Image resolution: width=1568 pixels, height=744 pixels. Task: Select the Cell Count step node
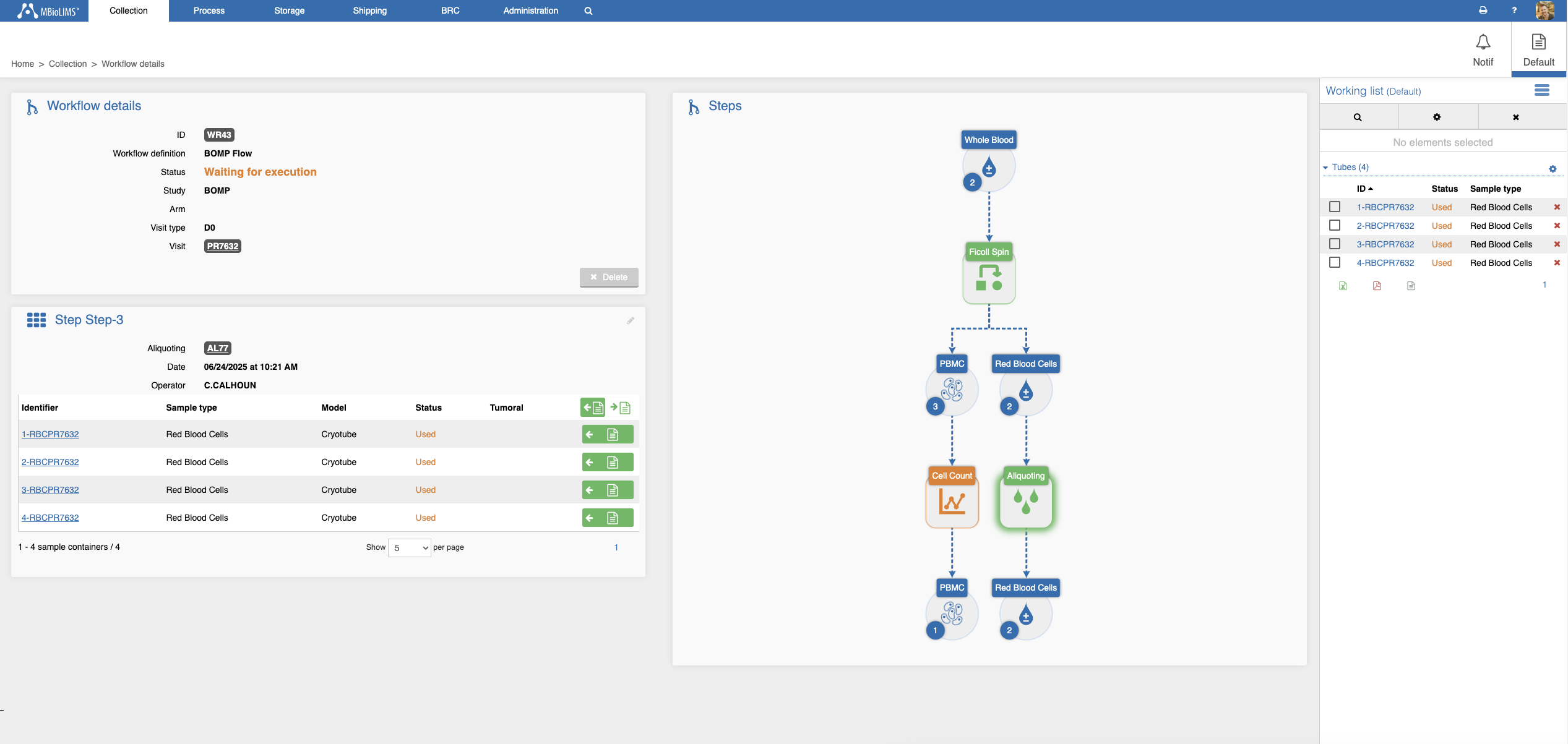click(x=952, y=501)
